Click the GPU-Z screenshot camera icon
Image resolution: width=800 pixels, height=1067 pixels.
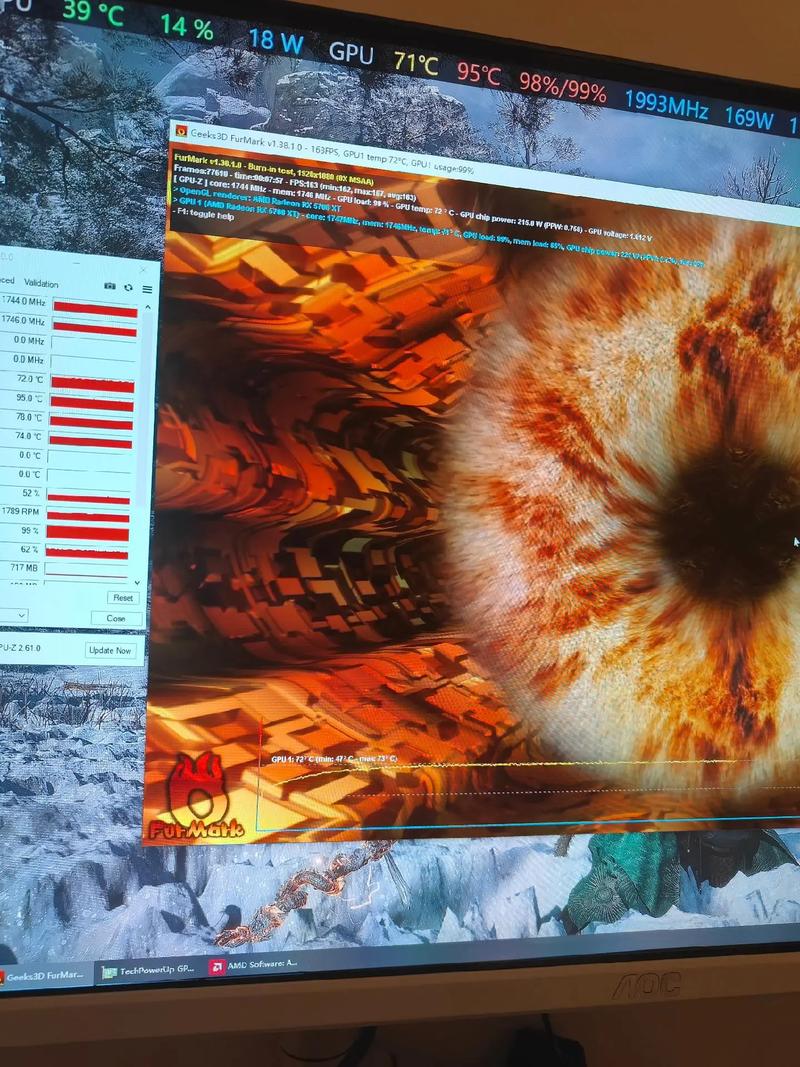(x=109, y=287)
